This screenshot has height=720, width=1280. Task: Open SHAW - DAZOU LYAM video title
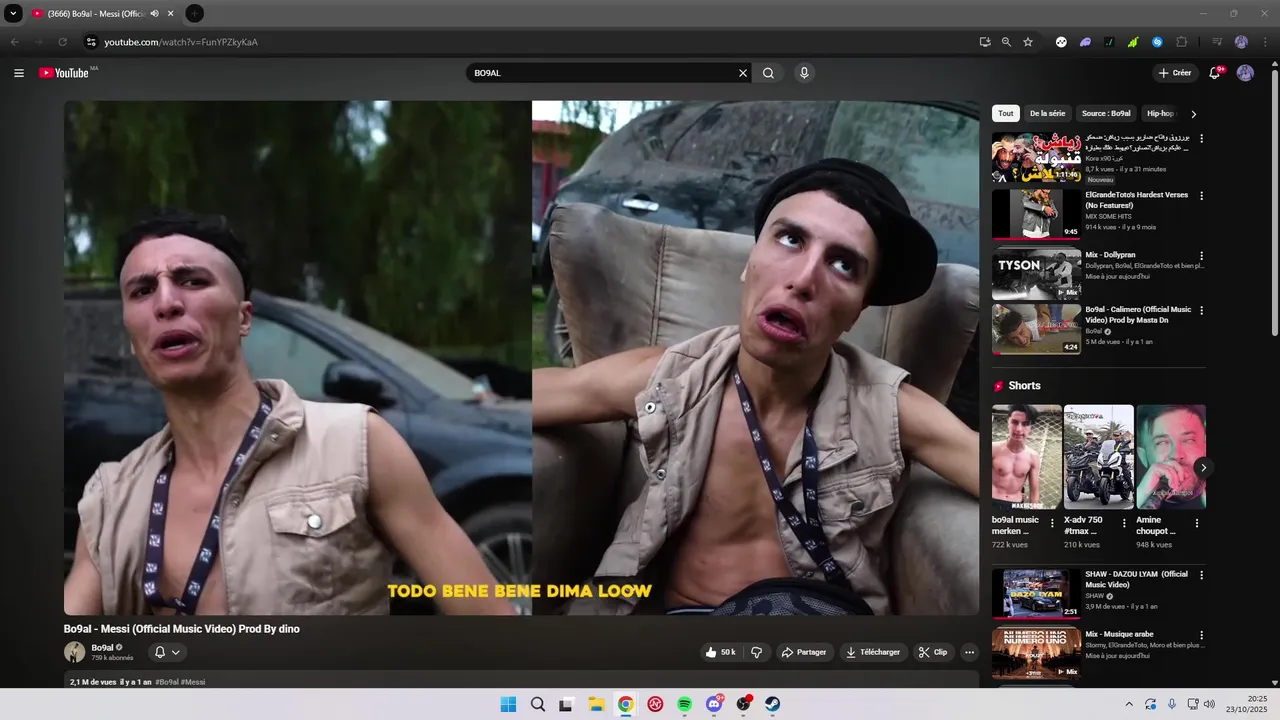(x=1136, y=579)
